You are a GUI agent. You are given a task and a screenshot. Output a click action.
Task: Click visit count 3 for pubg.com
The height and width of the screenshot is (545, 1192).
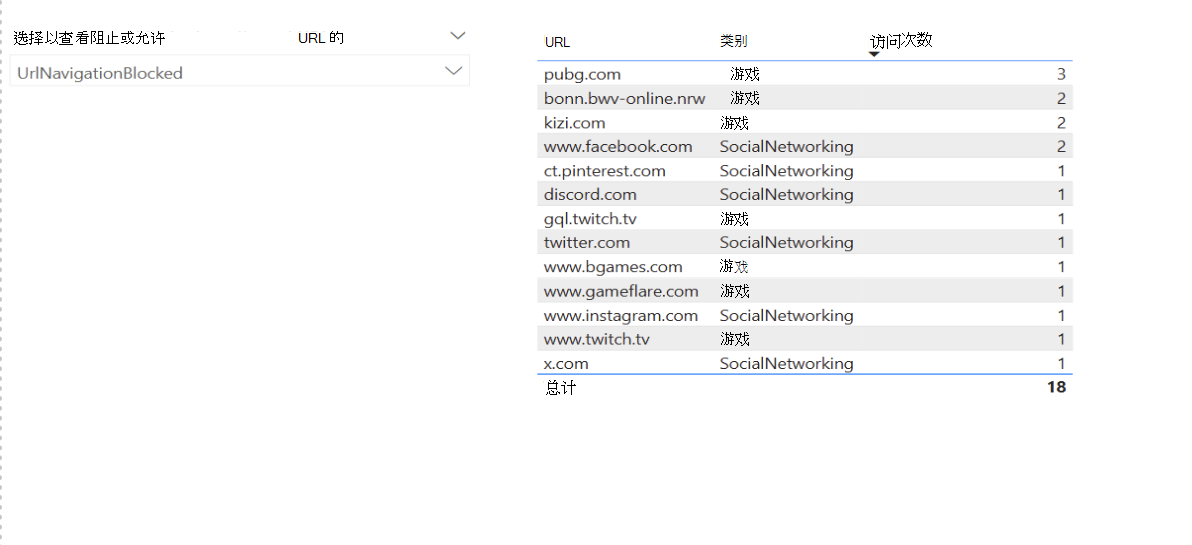click(1061, 74)
